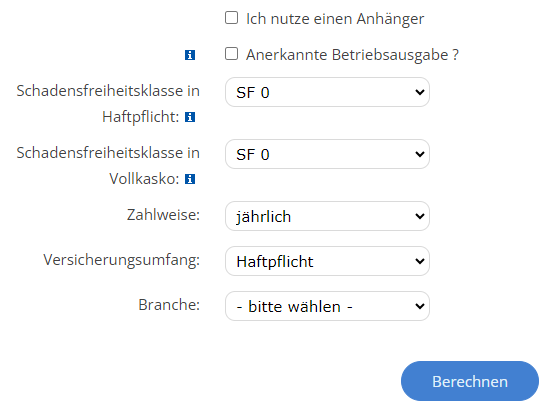Enable the 'Ich nutze einen Anhänger' checkbox

coord(232,18)
